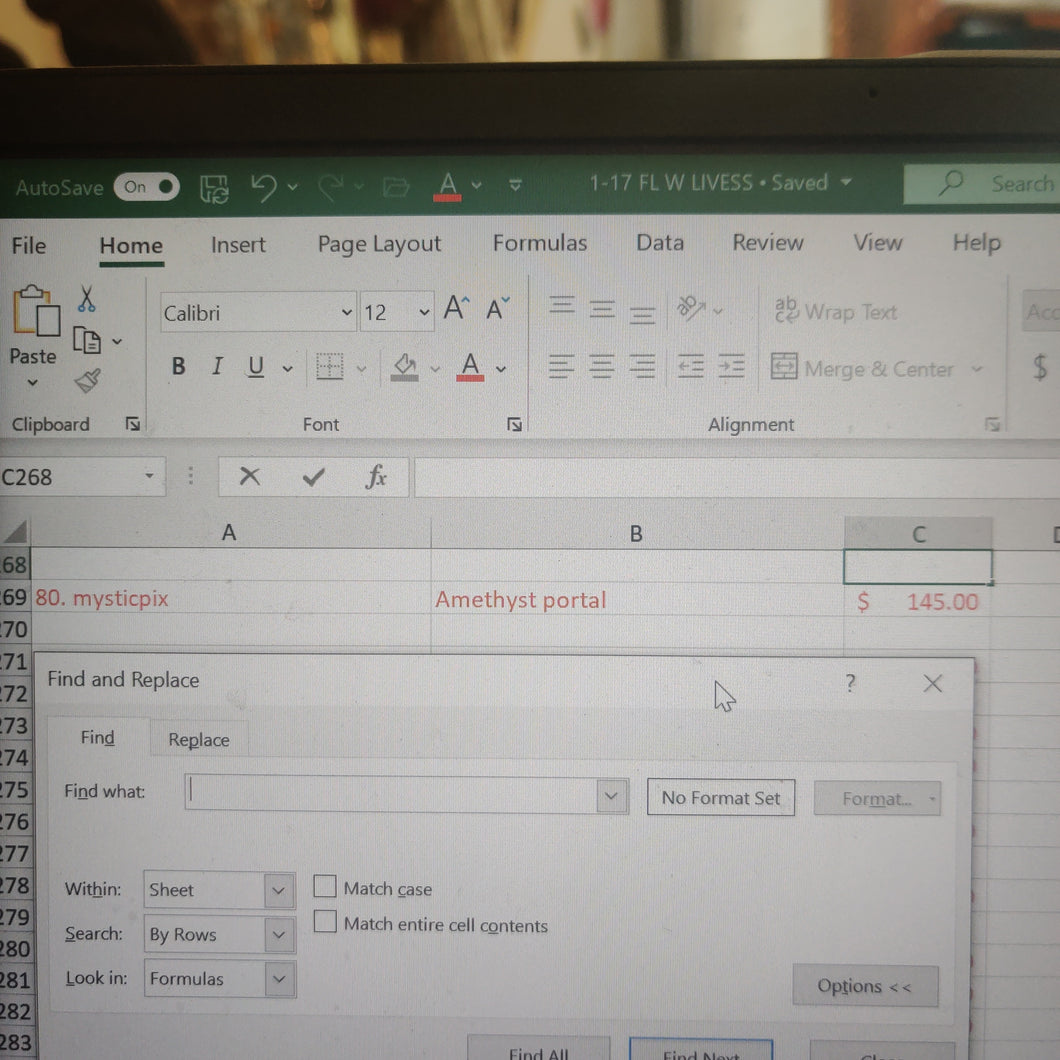Viewport: 1060px width, 1060px height.
Task: Switch to the Replace tab
Action: click(x=199, y=740)
